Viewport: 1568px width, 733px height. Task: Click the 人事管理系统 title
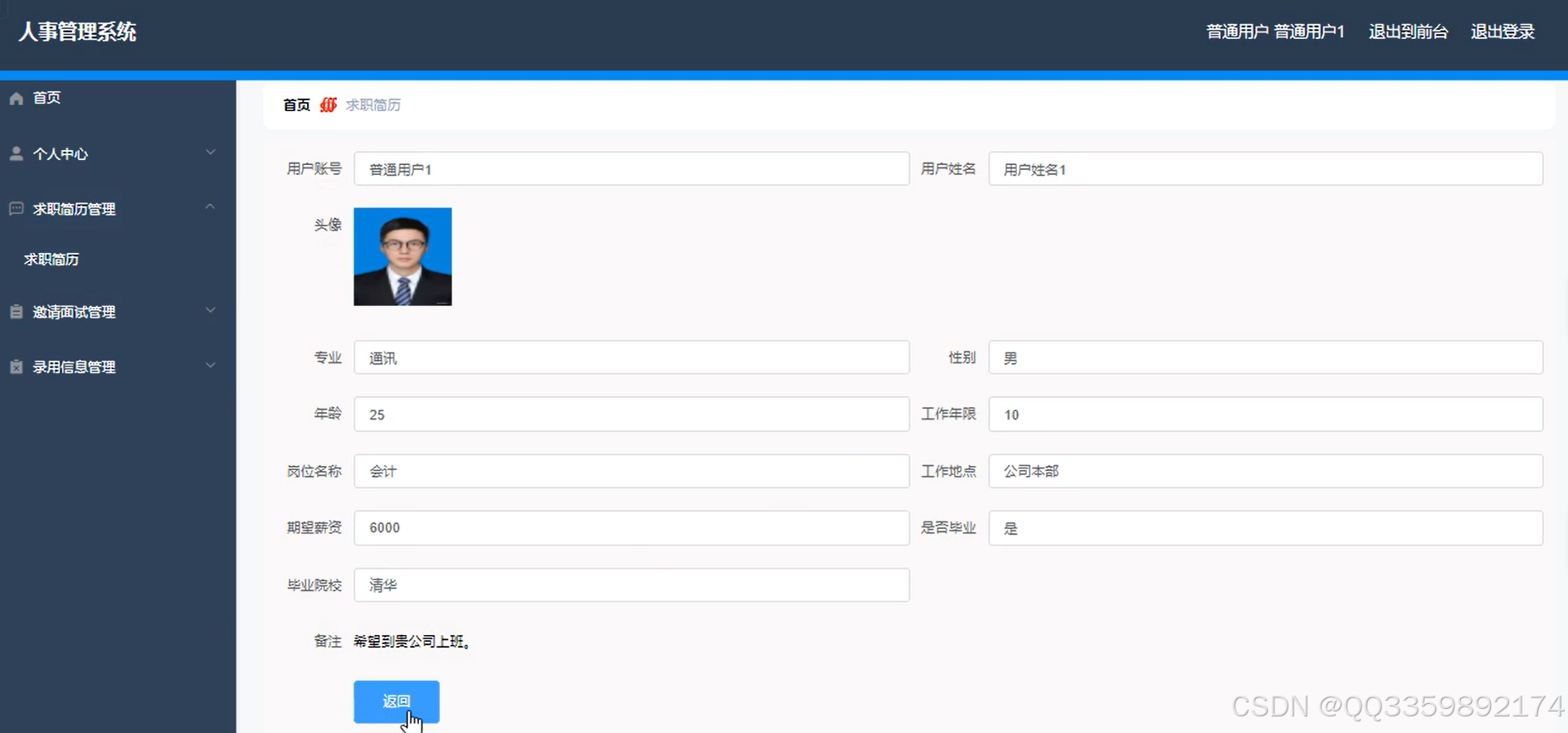77,32
